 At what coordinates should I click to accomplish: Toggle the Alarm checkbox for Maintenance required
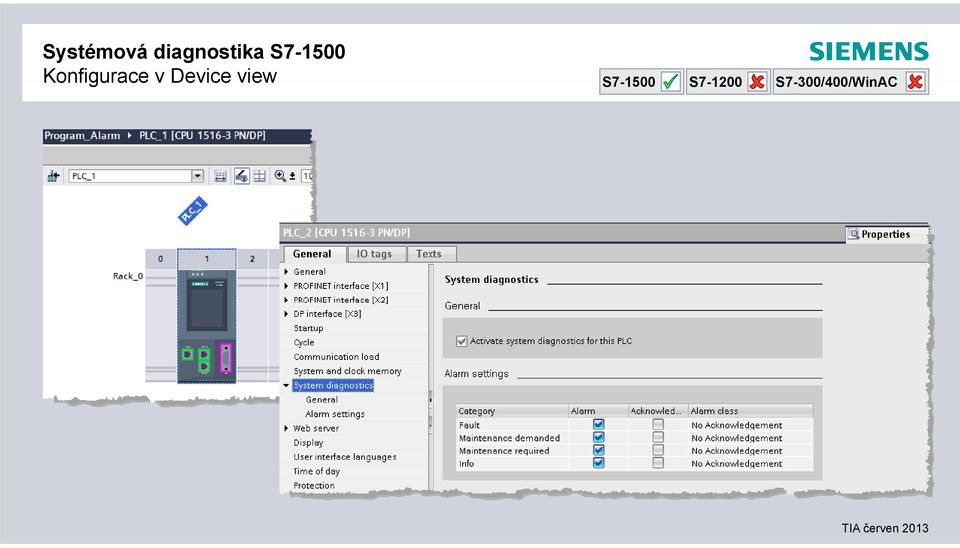click(599, 450)
